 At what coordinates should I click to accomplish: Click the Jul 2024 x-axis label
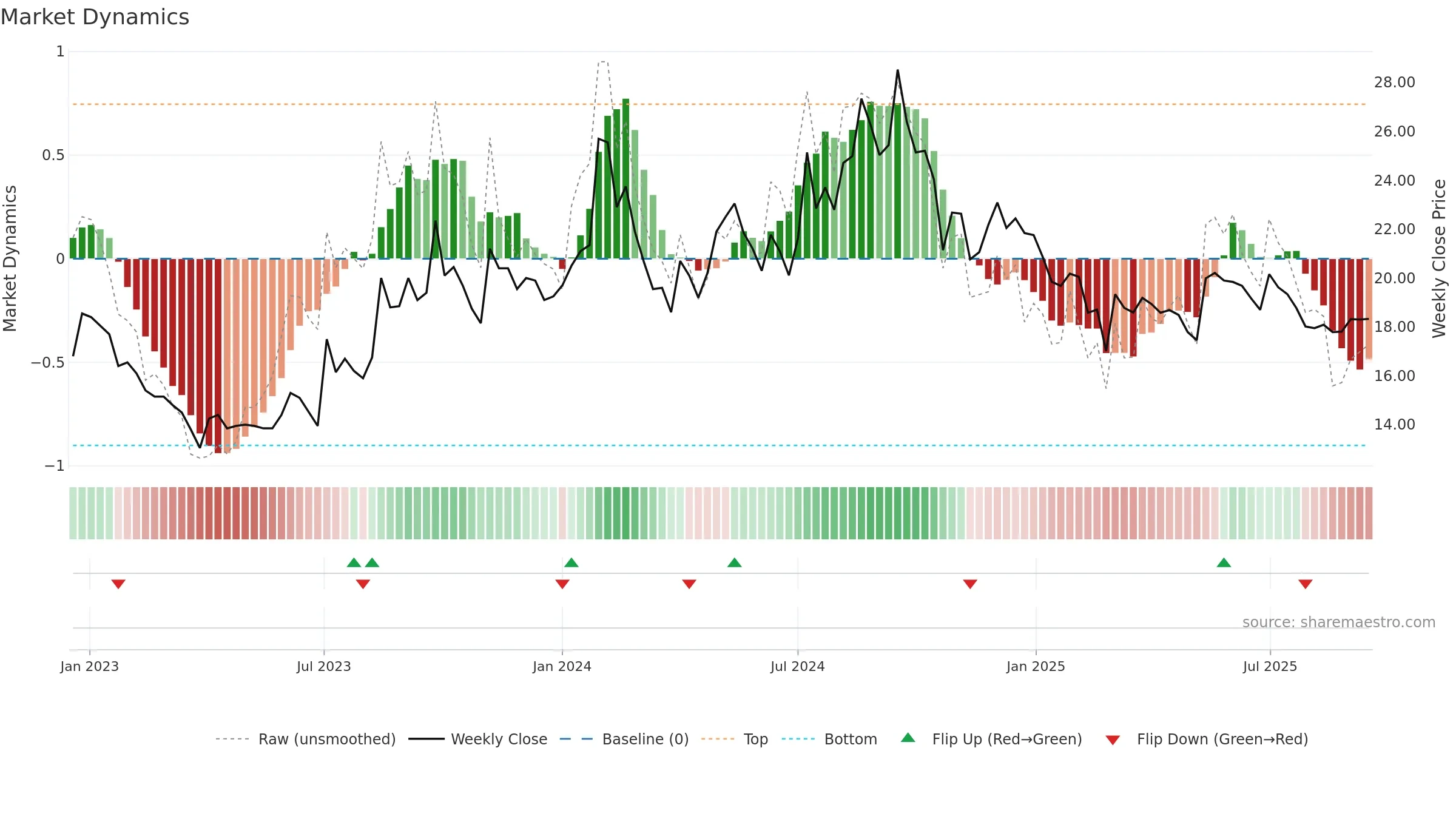click(798, 666)
